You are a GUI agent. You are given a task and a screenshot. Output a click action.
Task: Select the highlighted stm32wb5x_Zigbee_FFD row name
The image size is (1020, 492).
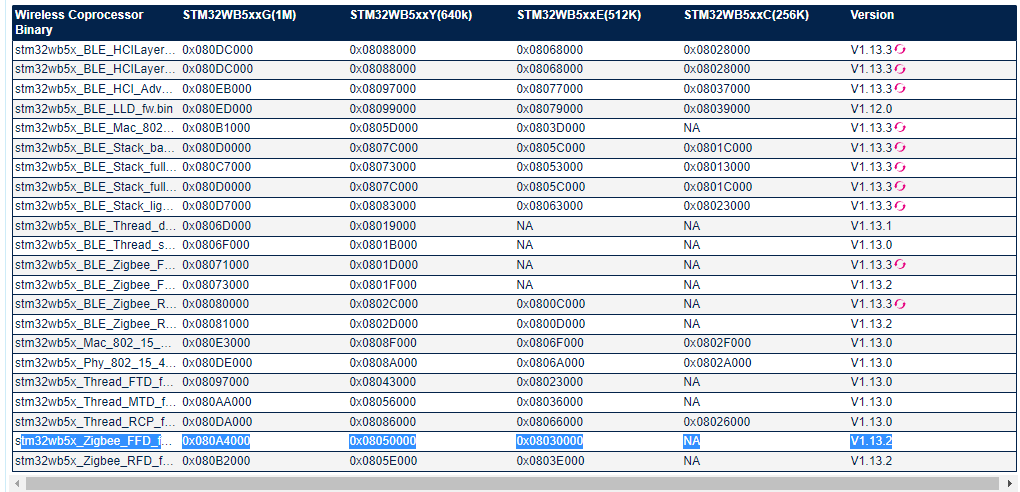tap(95, 441)
